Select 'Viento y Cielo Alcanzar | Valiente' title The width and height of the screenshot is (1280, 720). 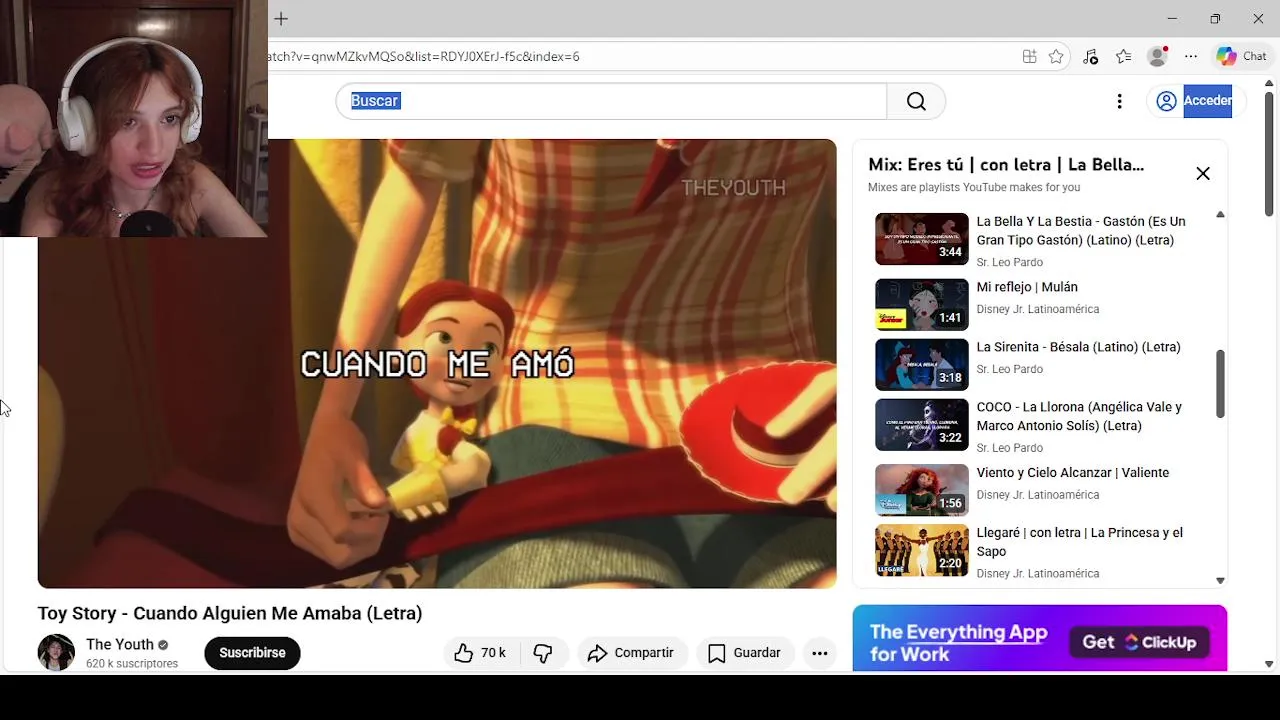[x=1073, y=473]
